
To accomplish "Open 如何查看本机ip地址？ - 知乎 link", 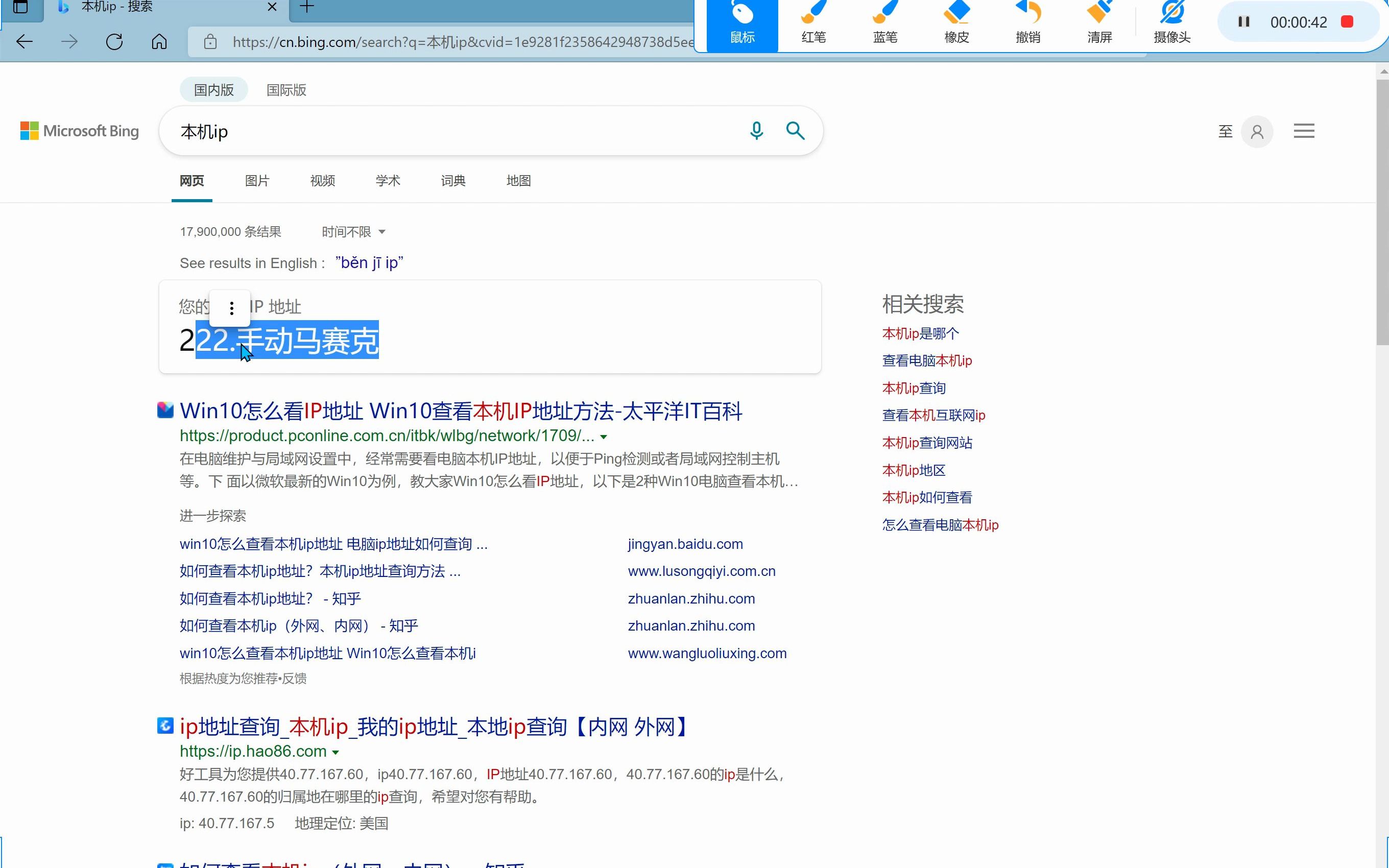I will 270,599.
